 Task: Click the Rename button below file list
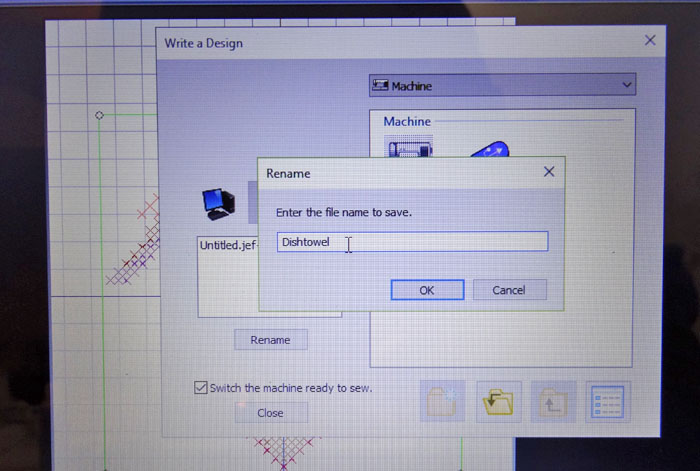click(x=271, y=340)
